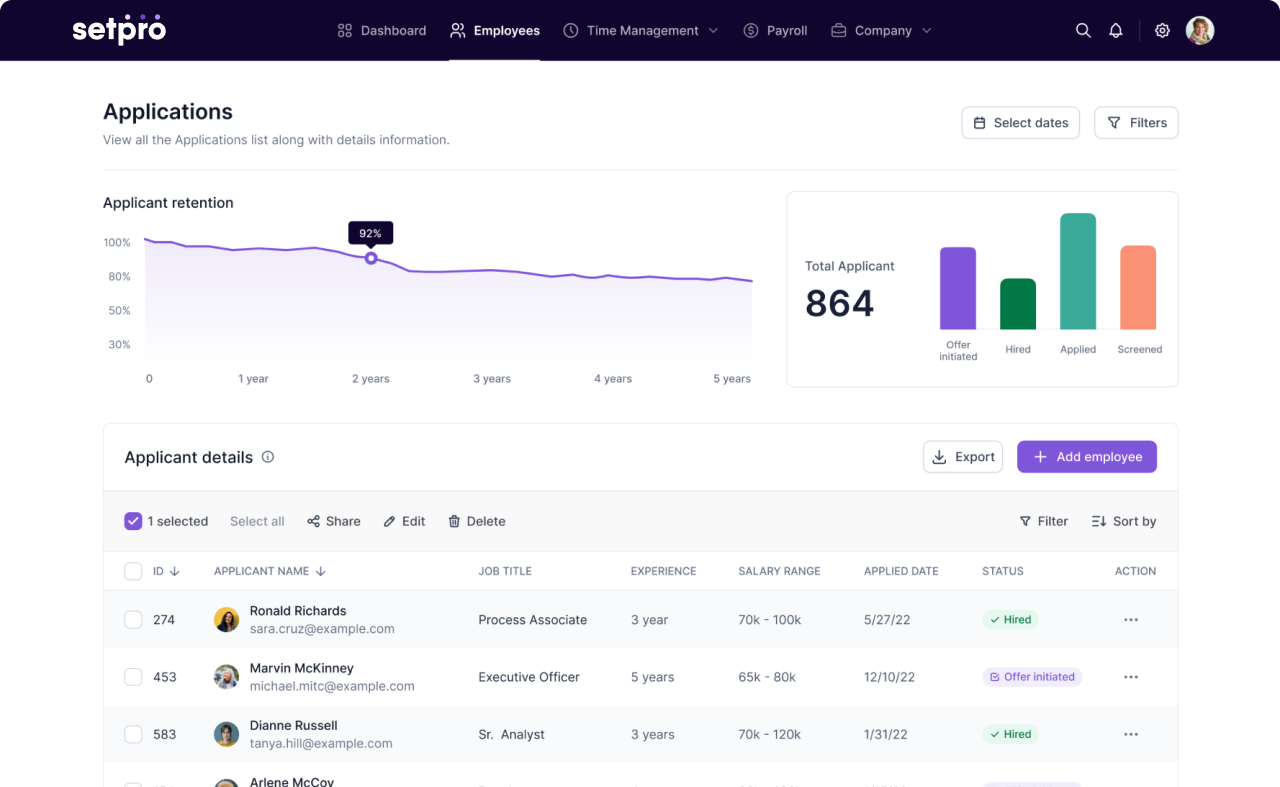Export applicant details
Screen dimensions: 1280x787
click(963, 457)
